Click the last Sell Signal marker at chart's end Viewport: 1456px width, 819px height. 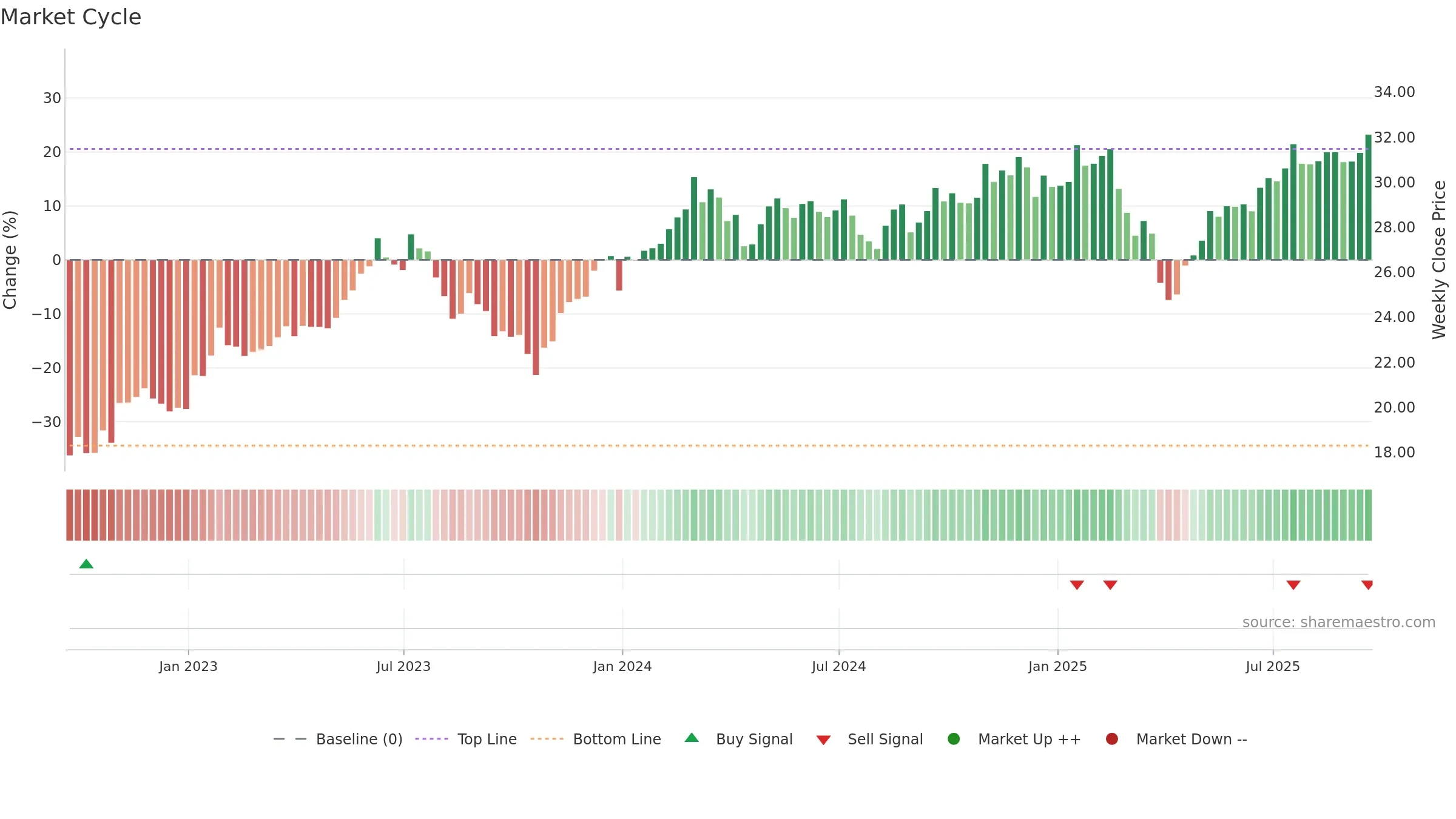point(1367,585)
